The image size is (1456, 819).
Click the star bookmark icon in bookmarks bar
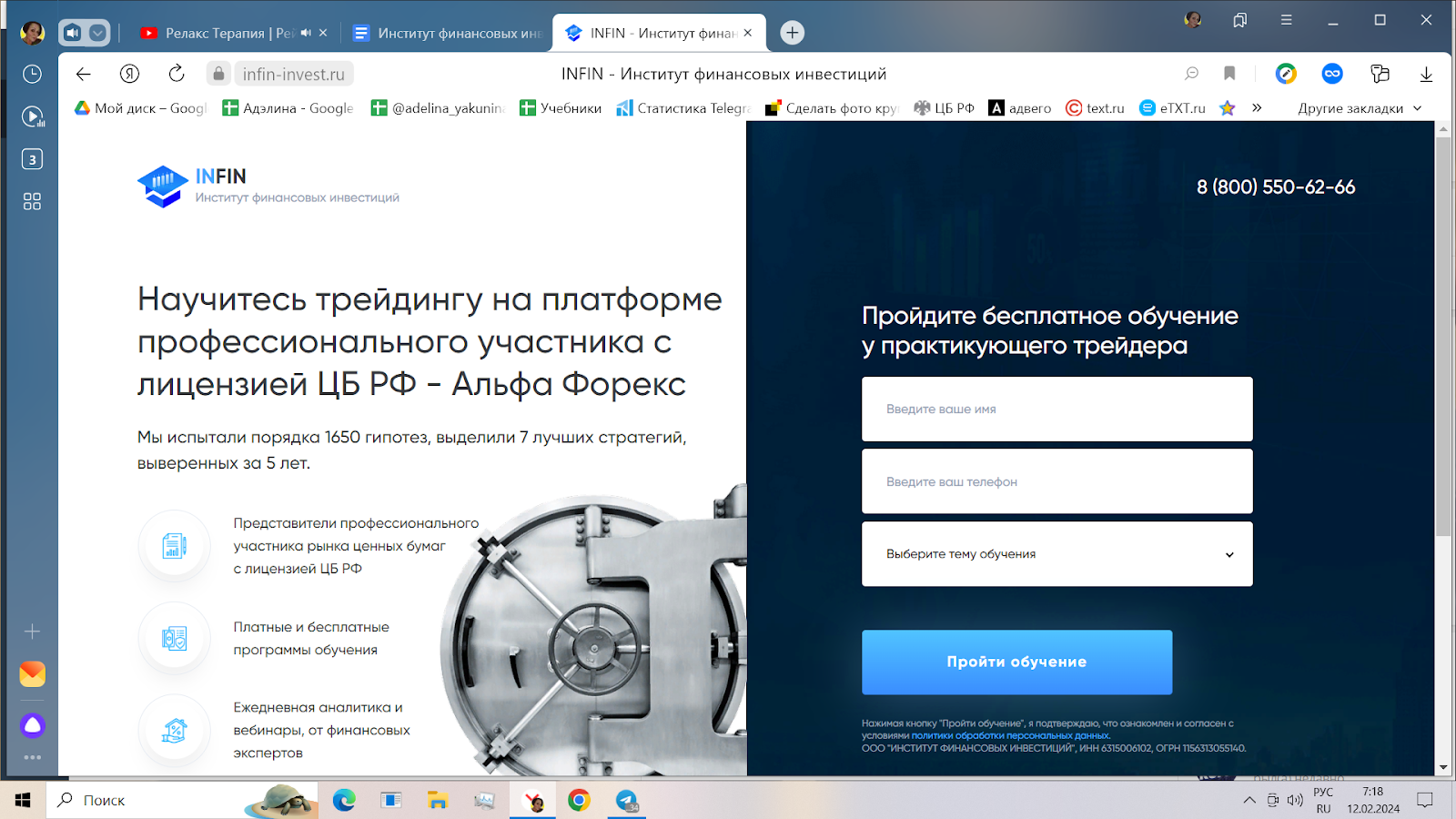point(1227,108)
